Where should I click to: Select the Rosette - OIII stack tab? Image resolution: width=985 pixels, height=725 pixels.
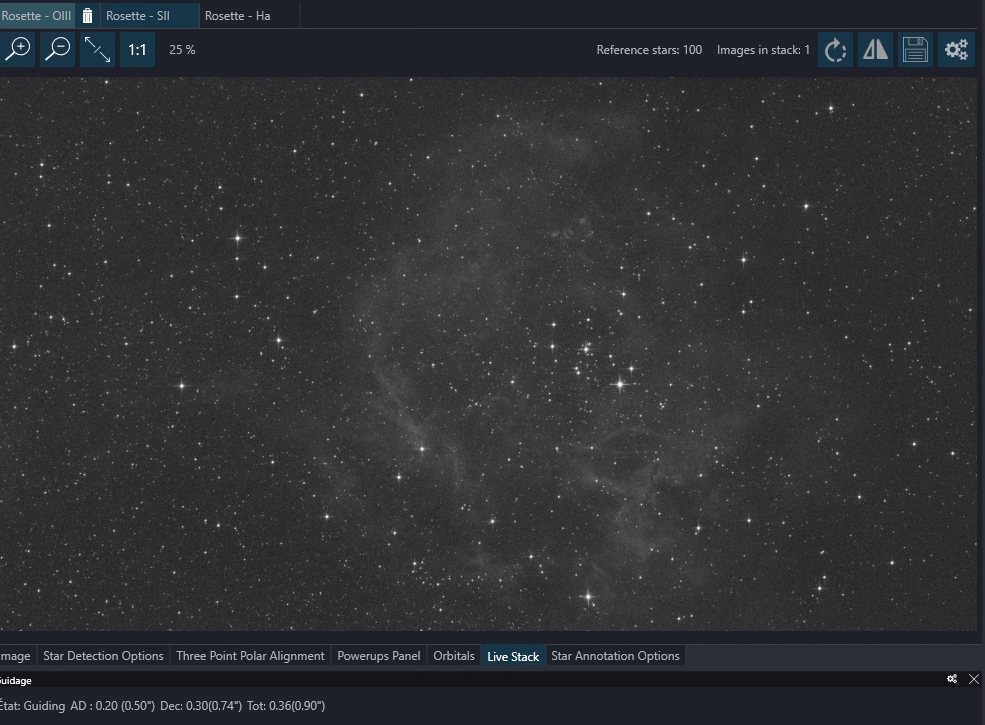point(36,16)
